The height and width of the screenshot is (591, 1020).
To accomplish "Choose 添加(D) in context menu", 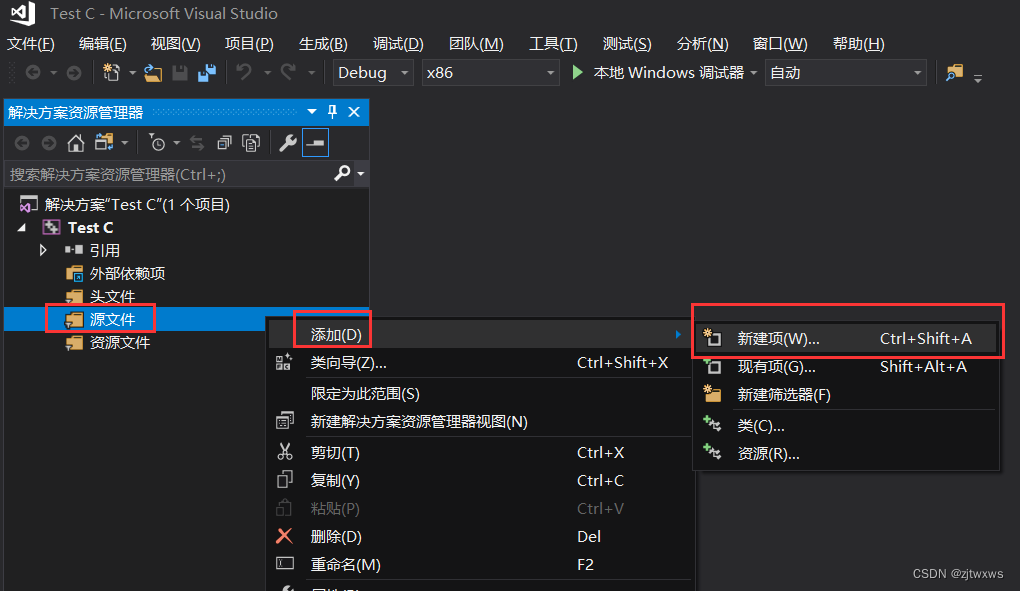I will click(x=480, y=334).
